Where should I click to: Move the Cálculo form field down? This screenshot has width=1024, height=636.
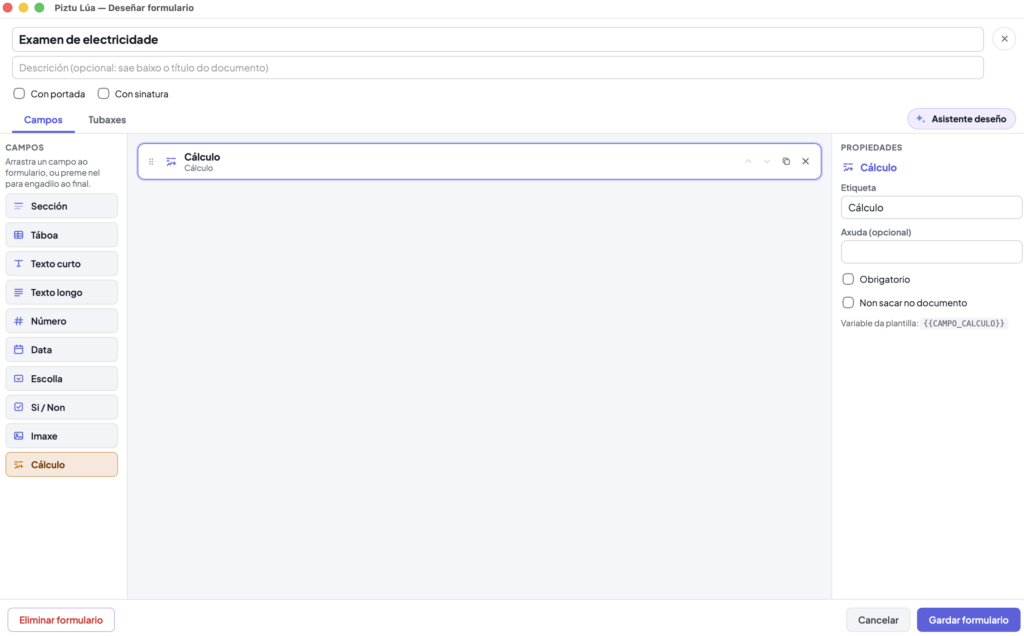click(x=767, y=161)
